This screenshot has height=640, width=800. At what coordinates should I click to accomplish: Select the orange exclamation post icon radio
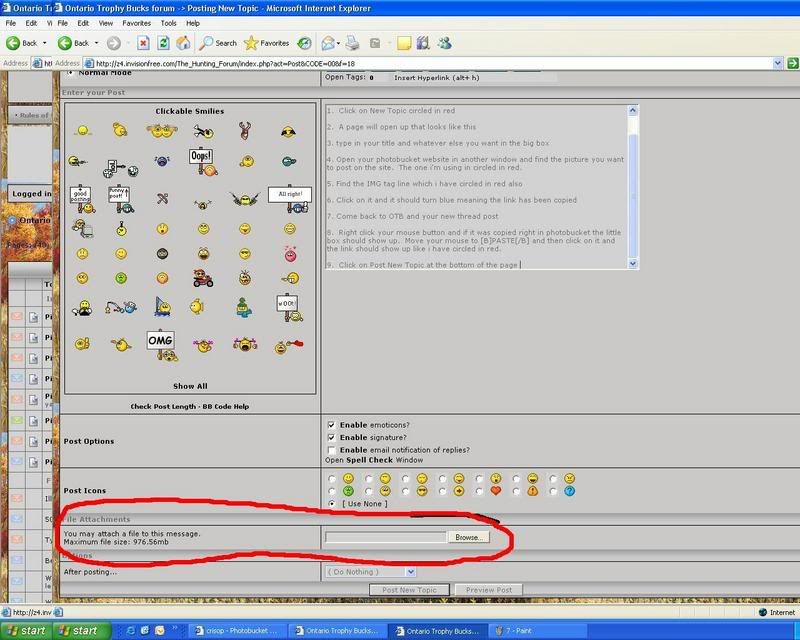point(516,491)
